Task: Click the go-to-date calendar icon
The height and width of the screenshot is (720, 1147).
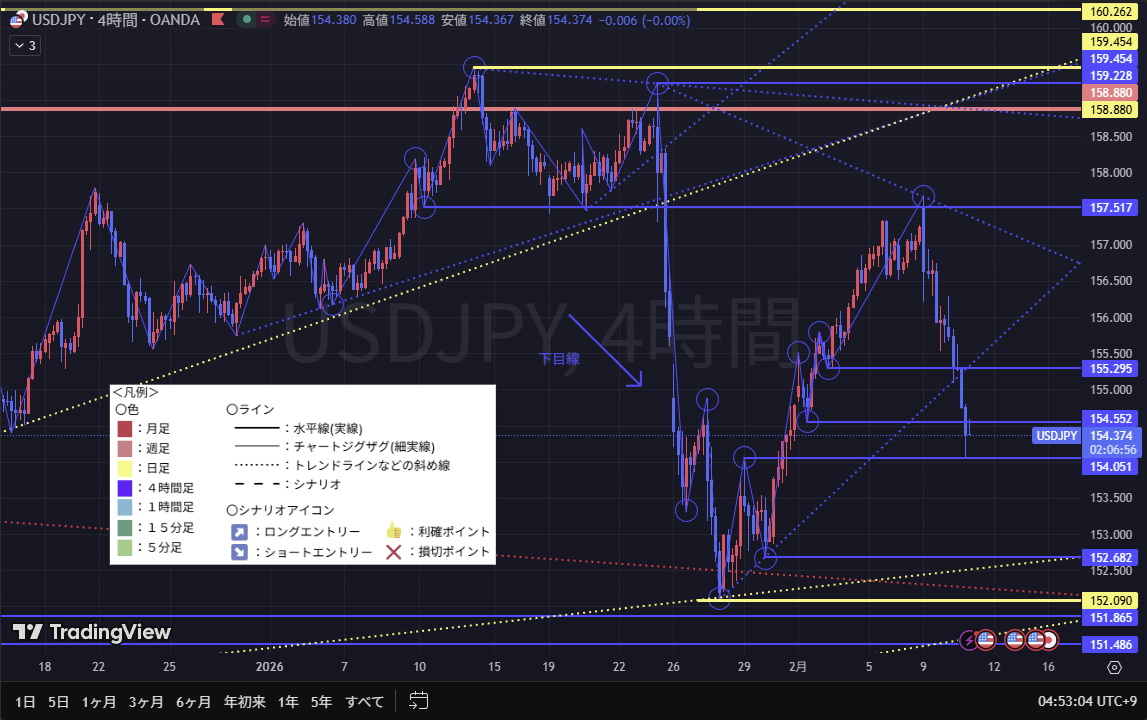Action: point(419,701)
